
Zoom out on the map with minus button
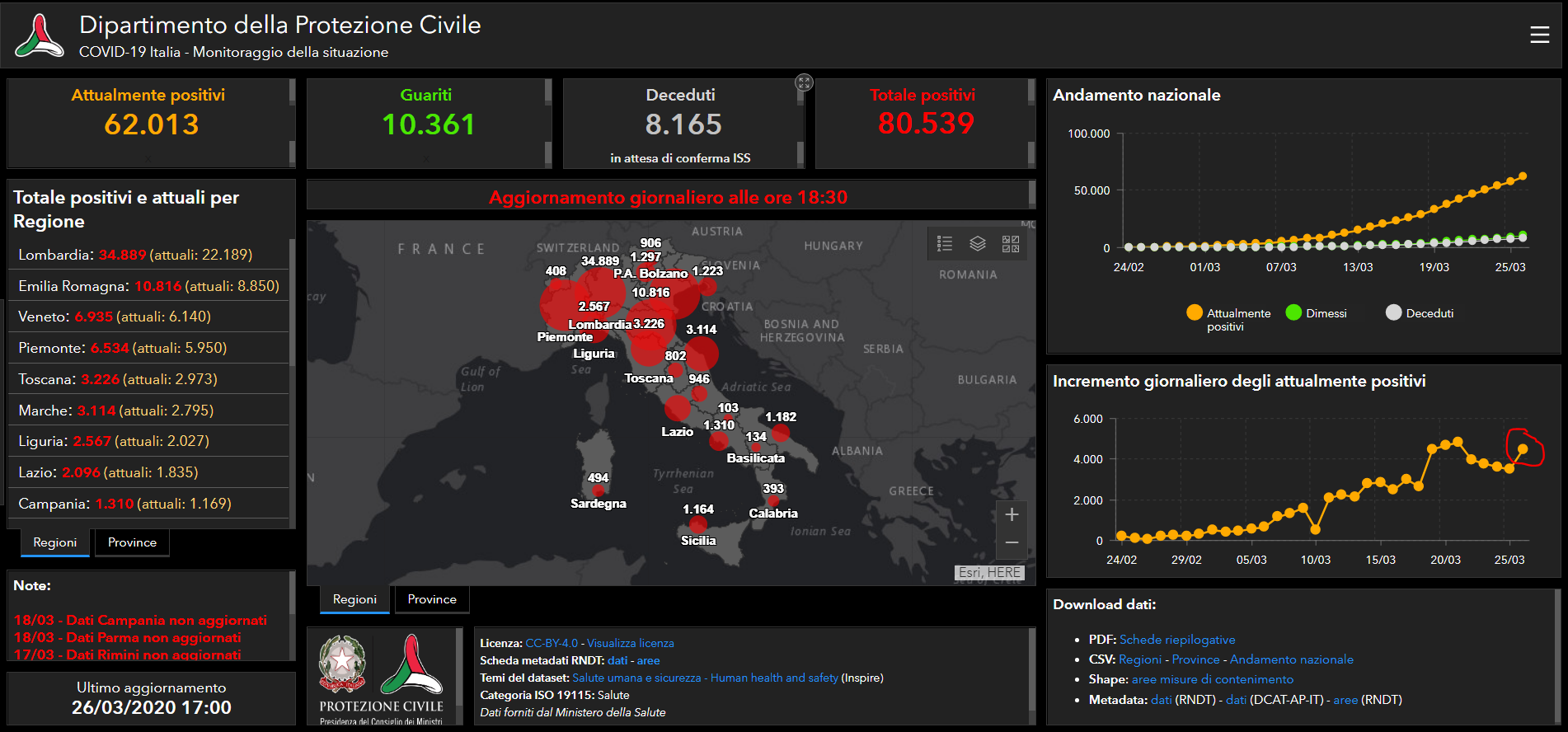[1012, 542]
